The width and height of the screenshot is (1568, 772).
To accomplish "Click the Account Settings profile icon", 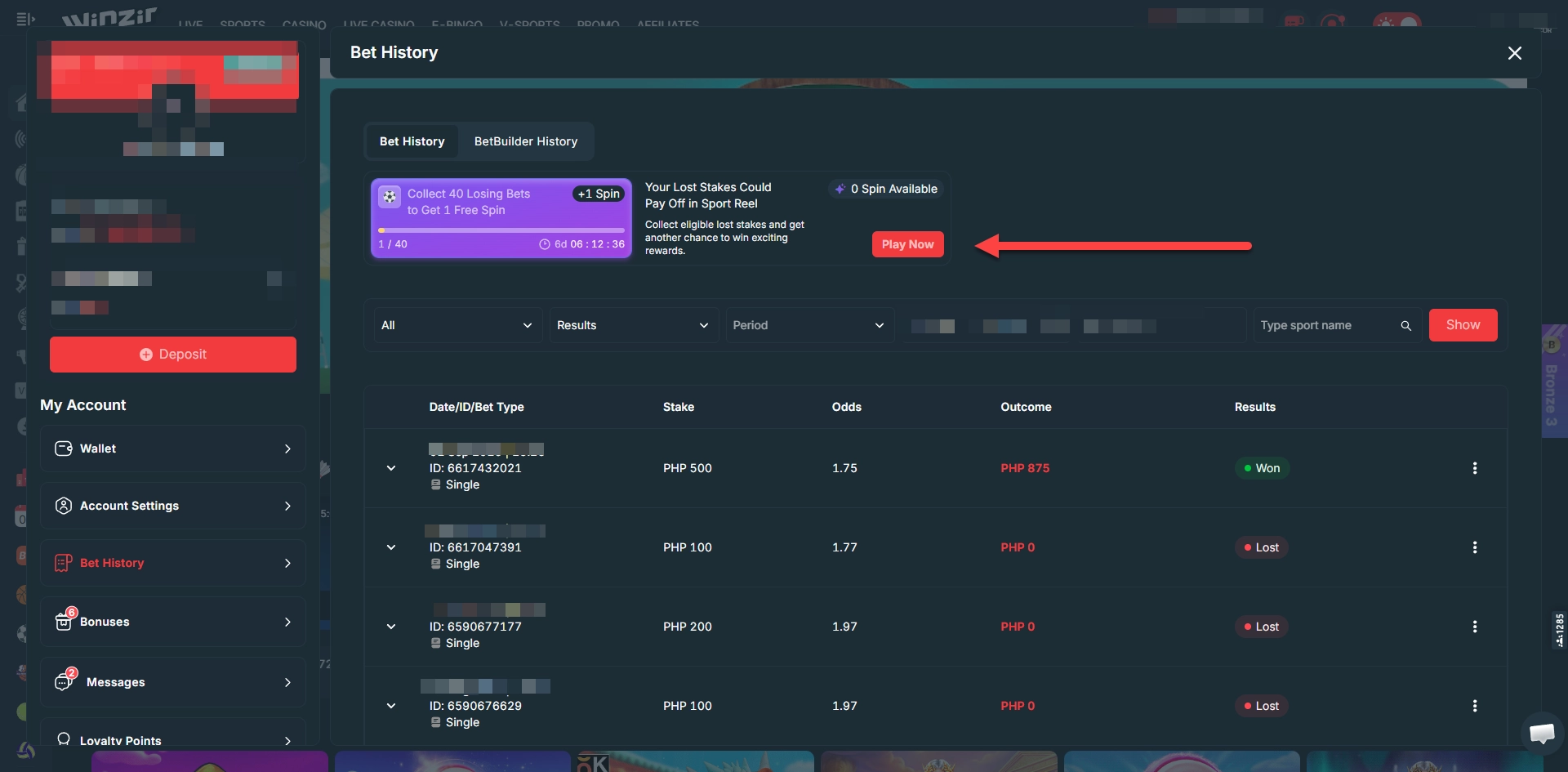I will (x=63, y=506).
